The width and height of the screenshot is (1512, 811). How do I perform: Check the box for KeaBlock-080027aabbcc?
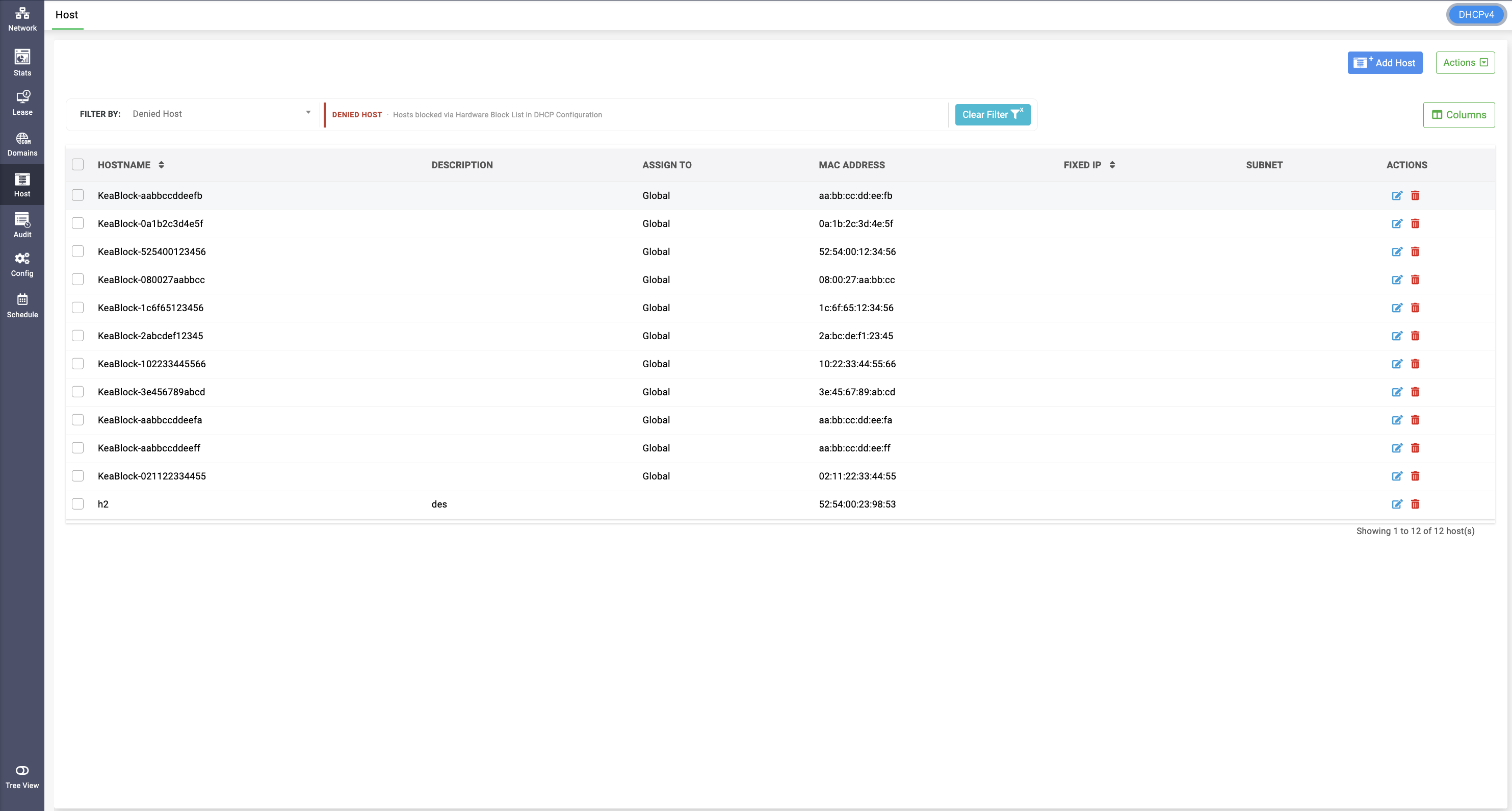click(x=77, y=280)
